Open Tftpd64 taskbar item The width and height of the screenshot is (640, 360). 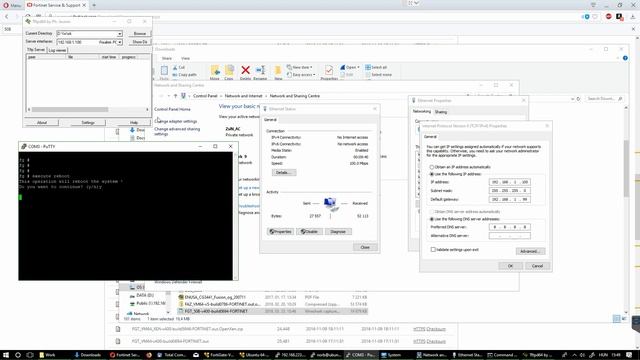pos(537,355)
